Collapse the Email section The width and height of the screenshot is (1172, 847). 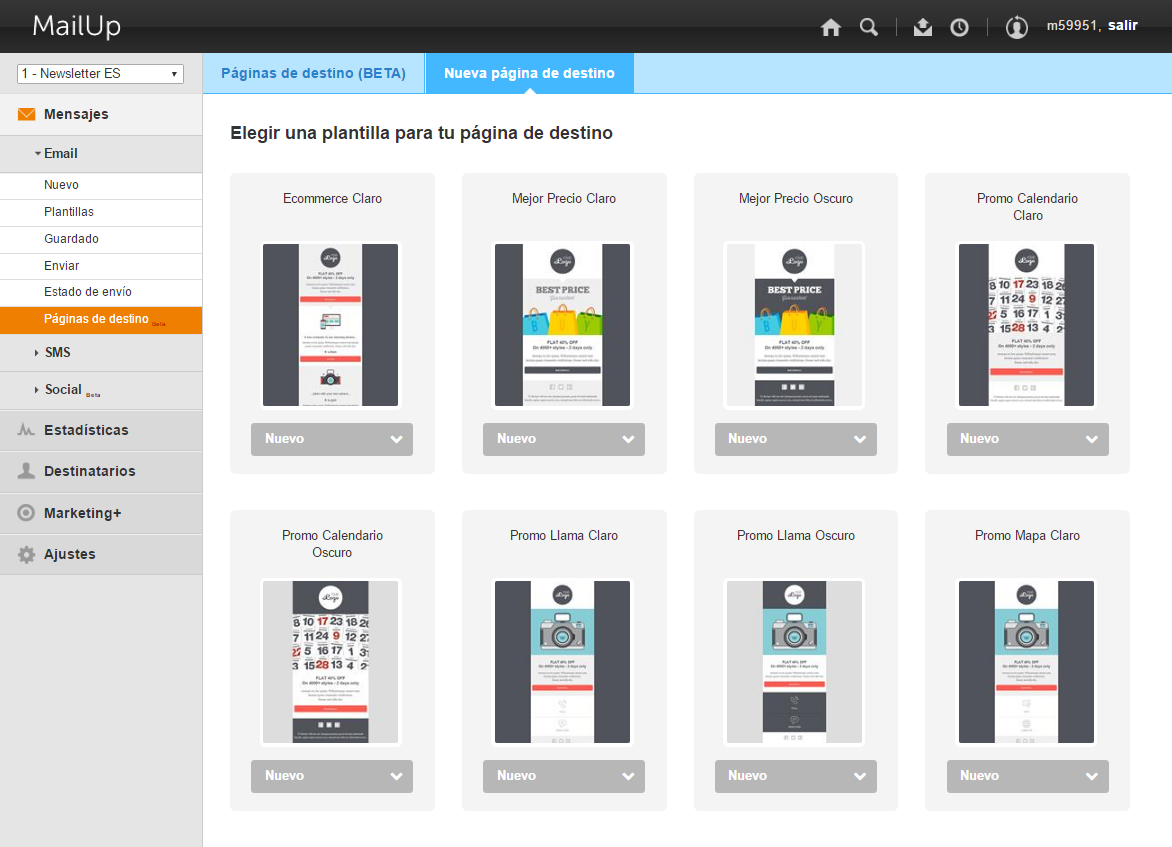(x=60, y=153)
